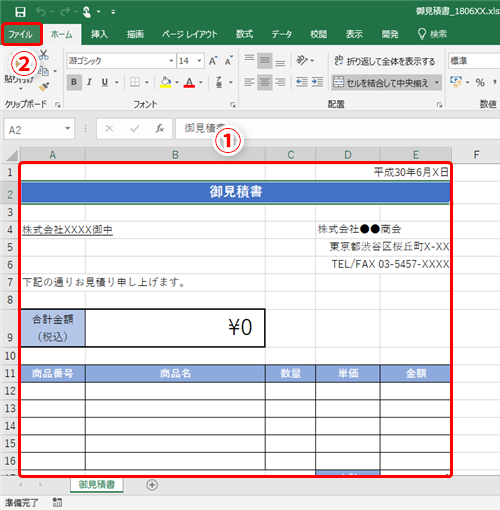The image size is (500, 510).
Task: Switch to the 表示 tab
Action: click(354, 34)
